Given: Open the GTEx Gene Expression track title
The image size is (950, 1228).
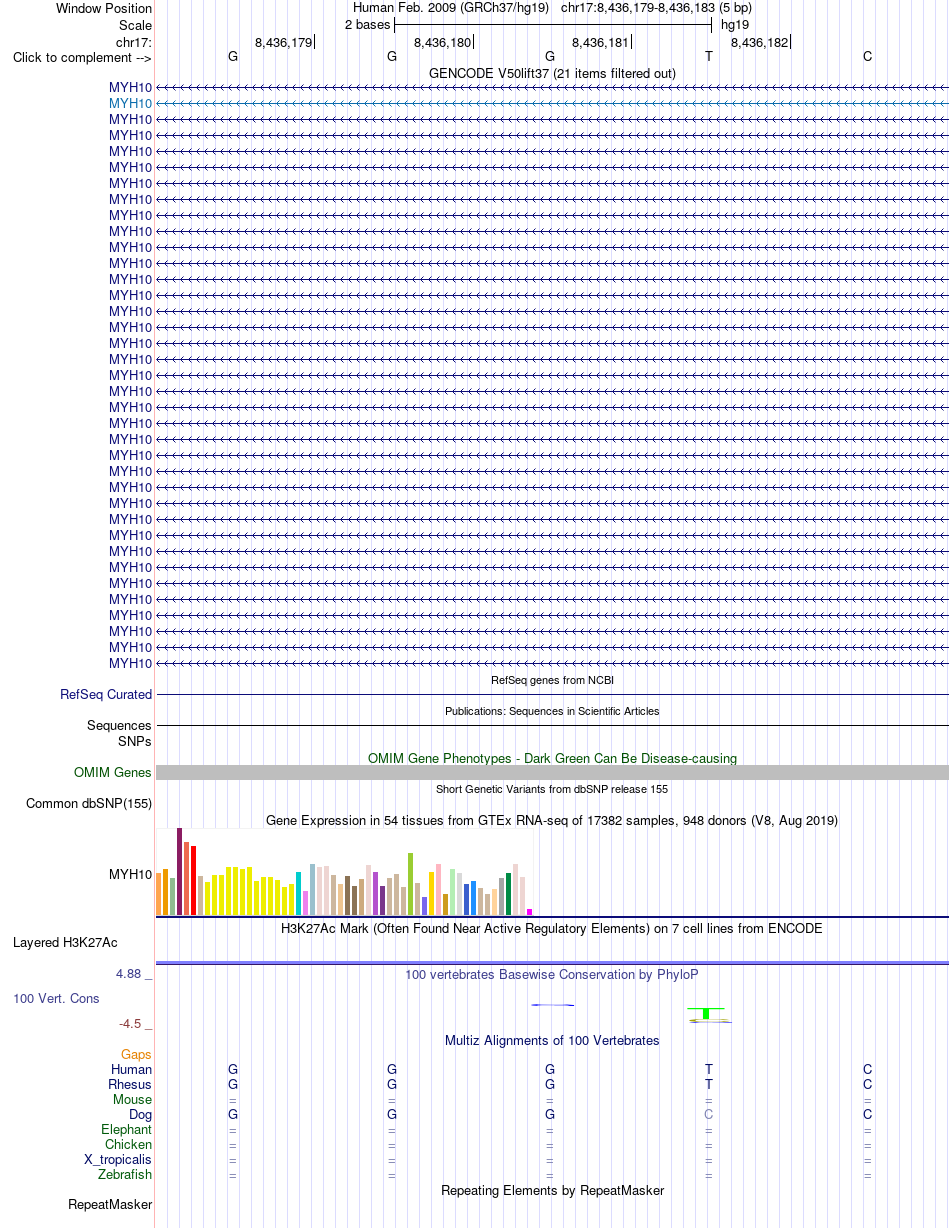Looking at the screenshot, I should [552, 820].
